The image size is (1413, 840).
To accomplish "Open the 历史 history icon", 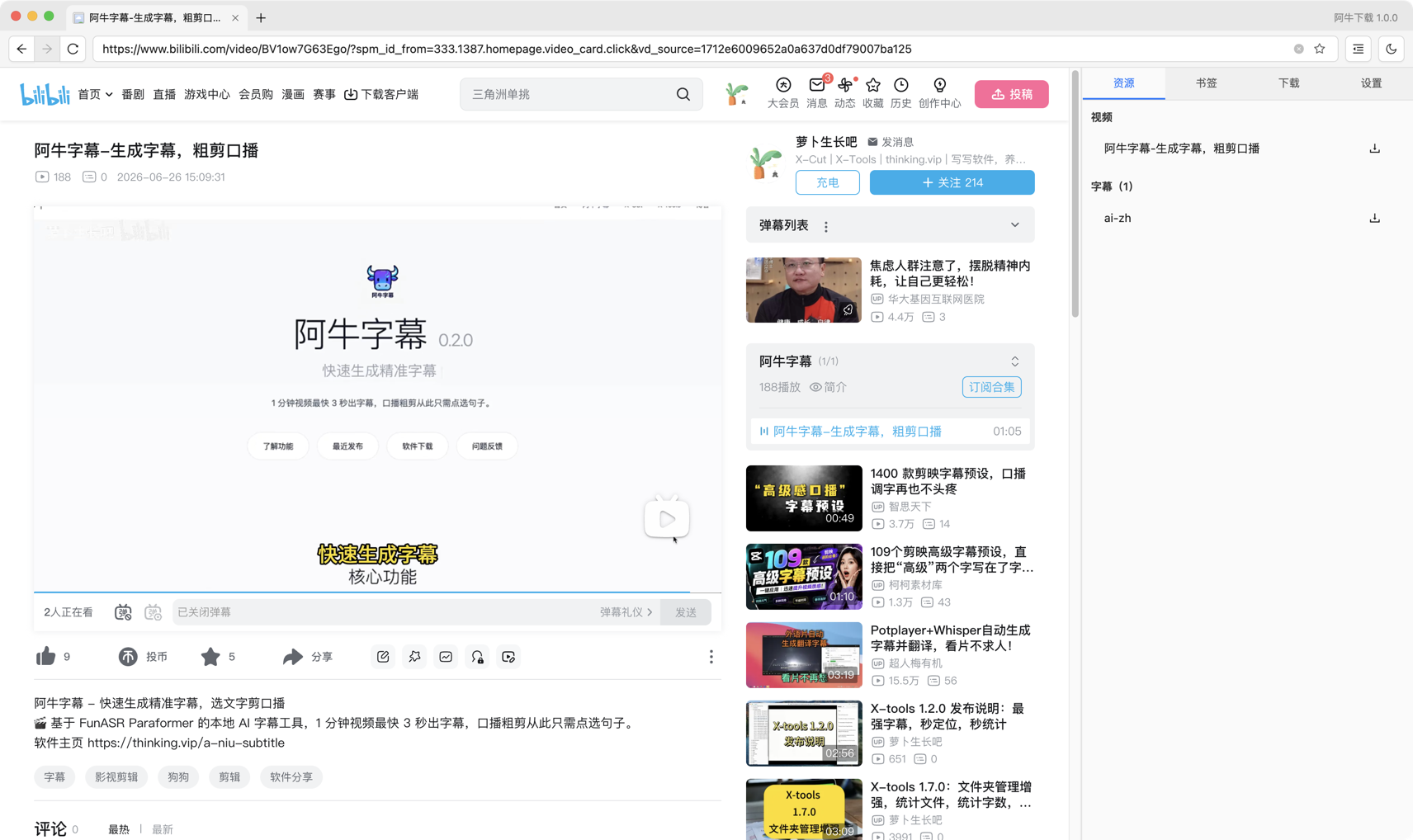I will click(x=901, y=92).
